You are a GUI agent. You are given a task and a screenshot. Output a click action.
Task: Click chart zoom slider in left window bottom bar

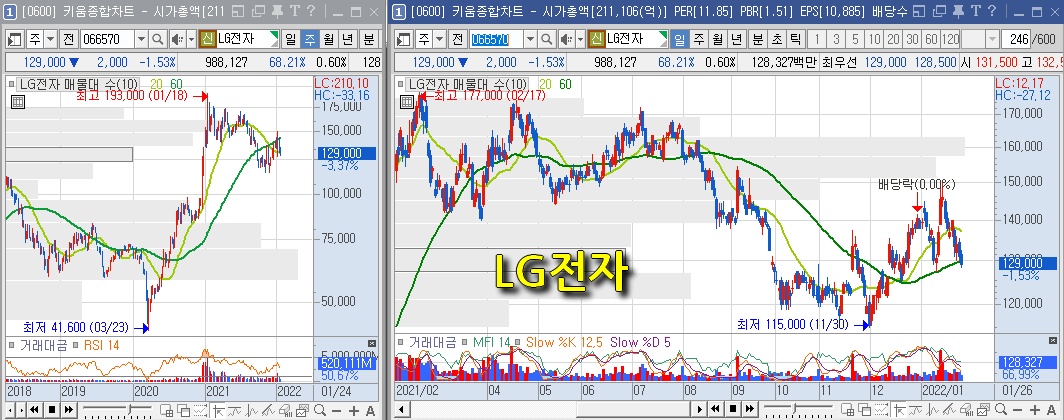[x=117, y=409]
